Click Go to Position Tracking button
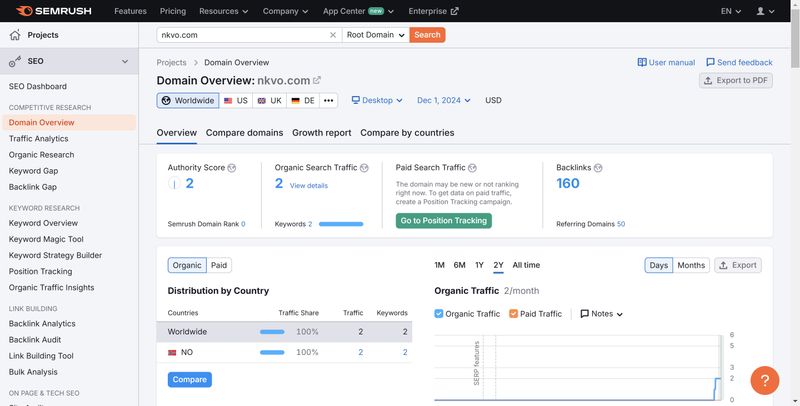 pyautogui.click(x=443, y=221)
